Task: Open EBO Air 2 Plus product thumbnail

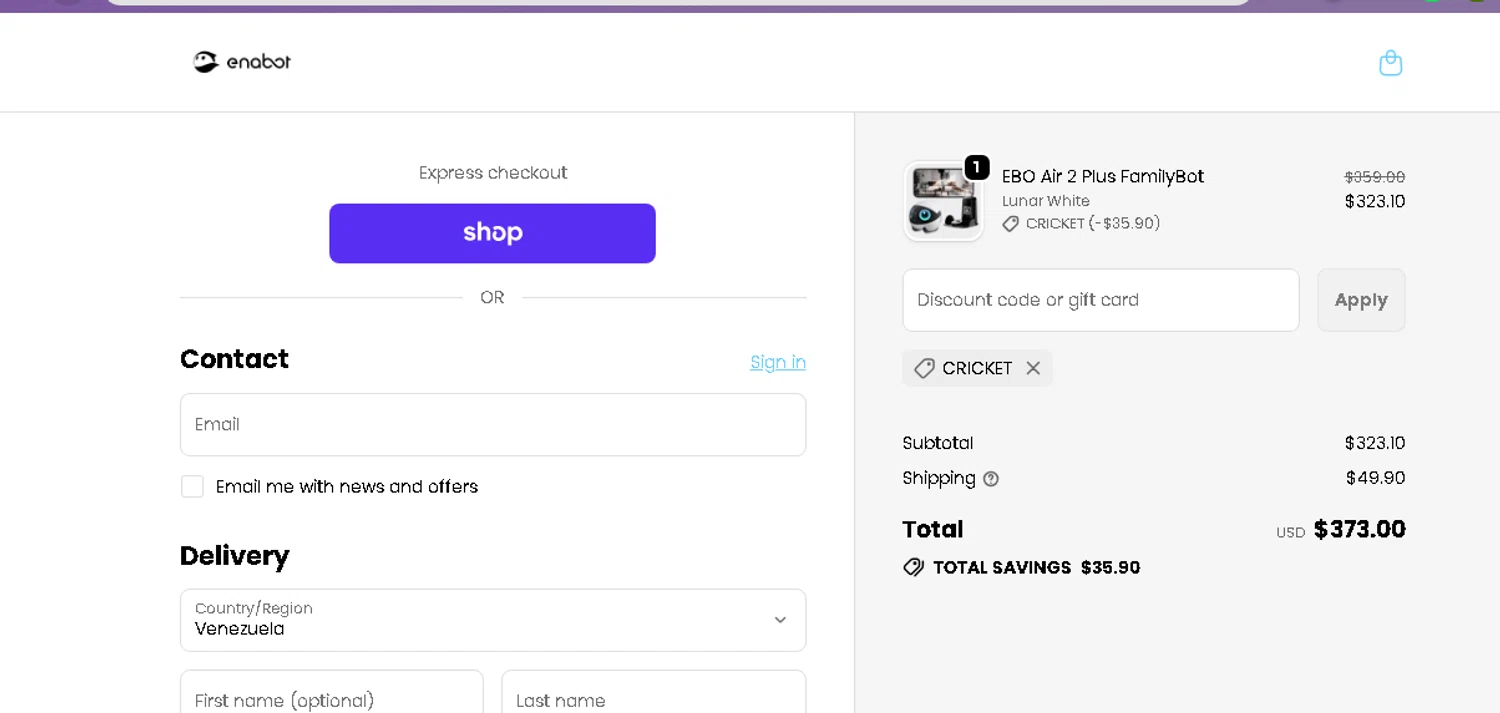Action: 943,202
